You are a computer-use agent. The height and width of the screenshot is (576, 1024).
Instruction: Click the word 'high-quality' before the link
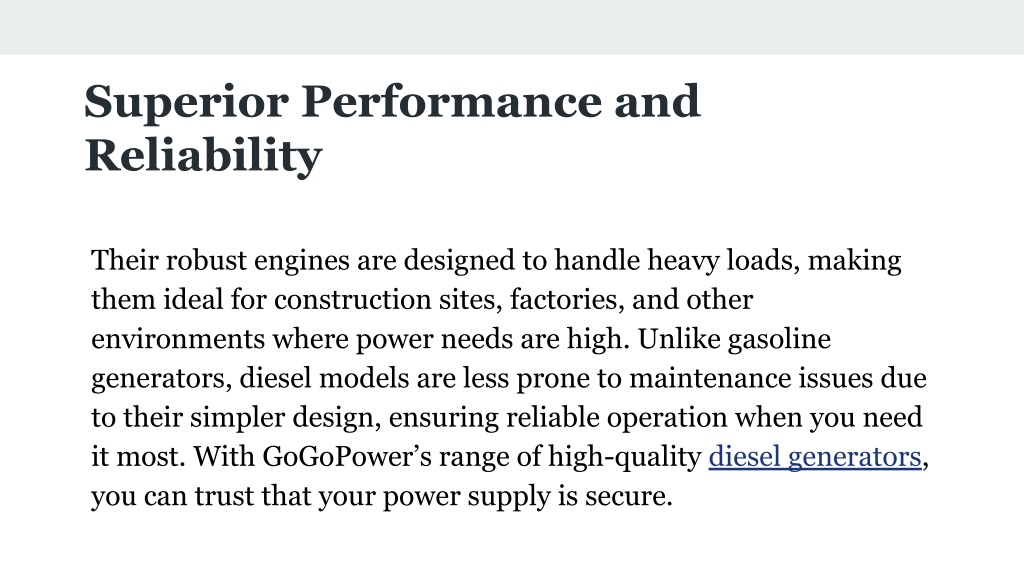coord(624,457)
